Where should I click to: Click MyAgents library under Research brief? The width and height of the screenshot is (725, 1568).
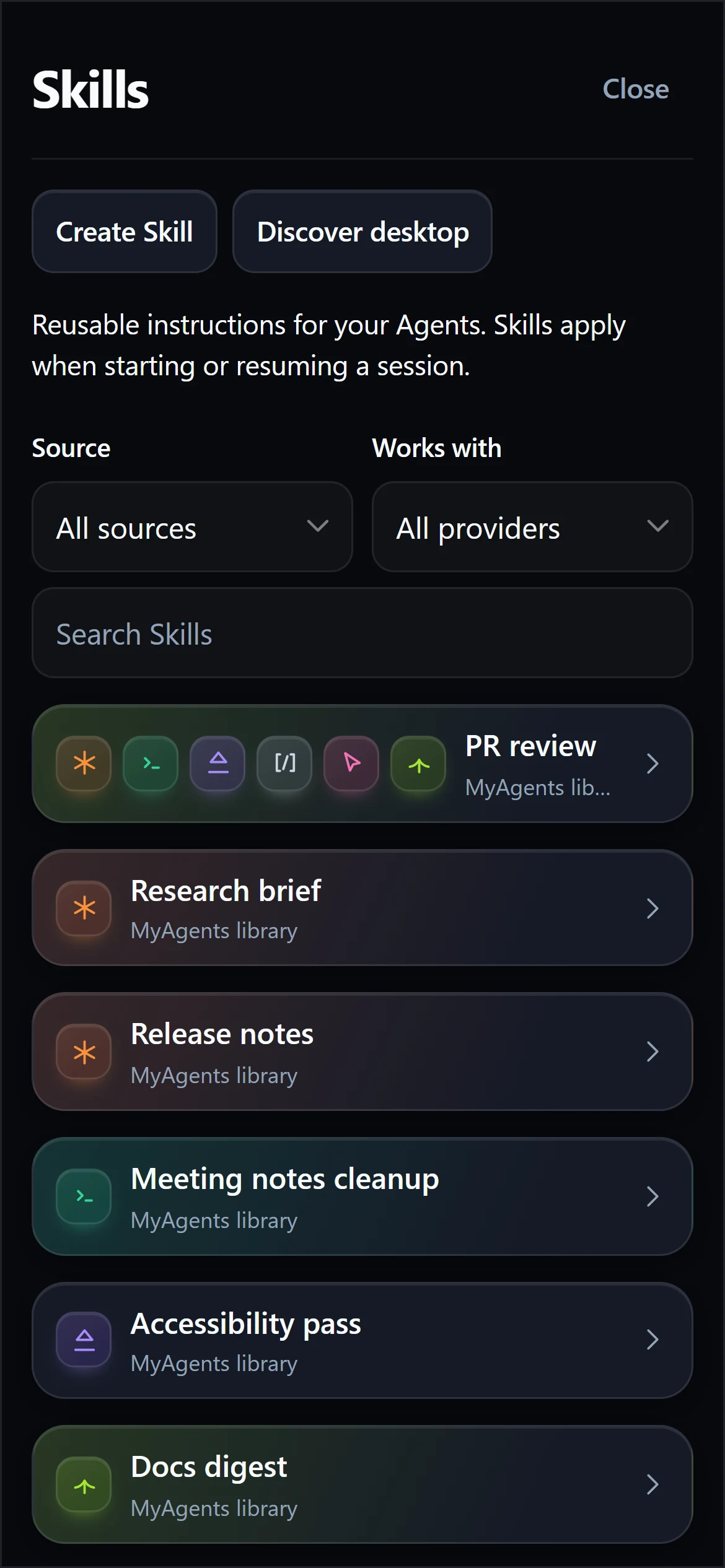pos(214,931)
